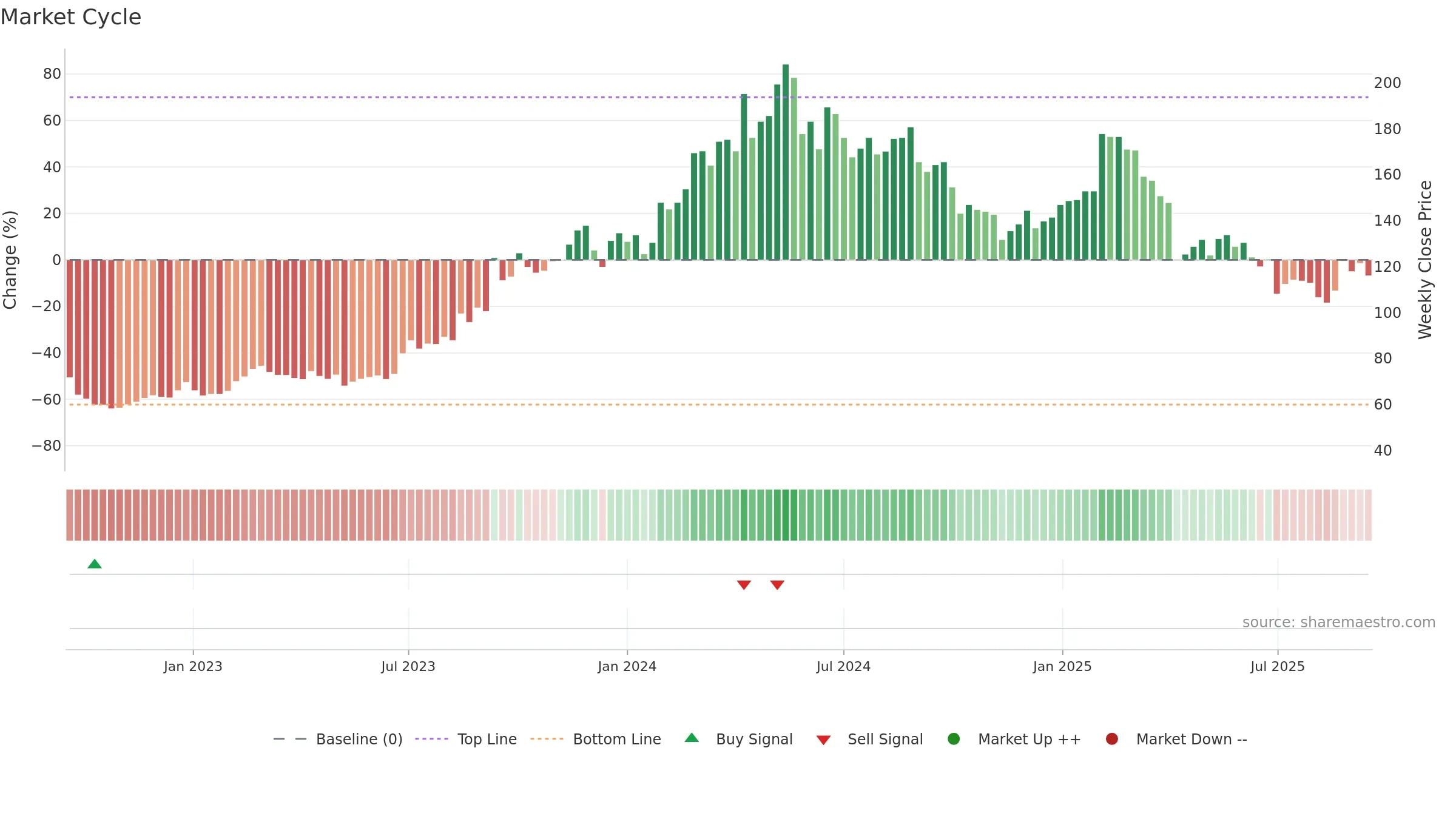Click the first red sell signal triangle
The height and width of the screenshot is (819, 1456).
(x=744, y=585)
